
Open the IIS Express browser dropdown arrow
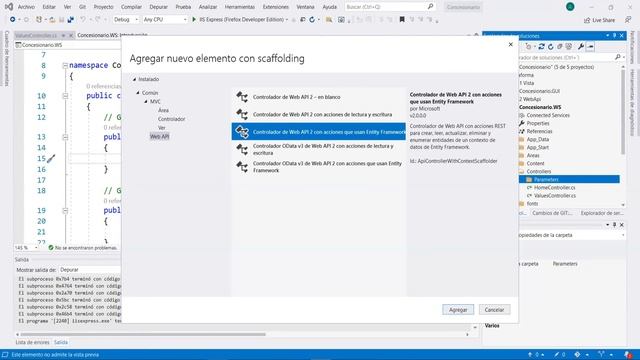tap(287, 20)
